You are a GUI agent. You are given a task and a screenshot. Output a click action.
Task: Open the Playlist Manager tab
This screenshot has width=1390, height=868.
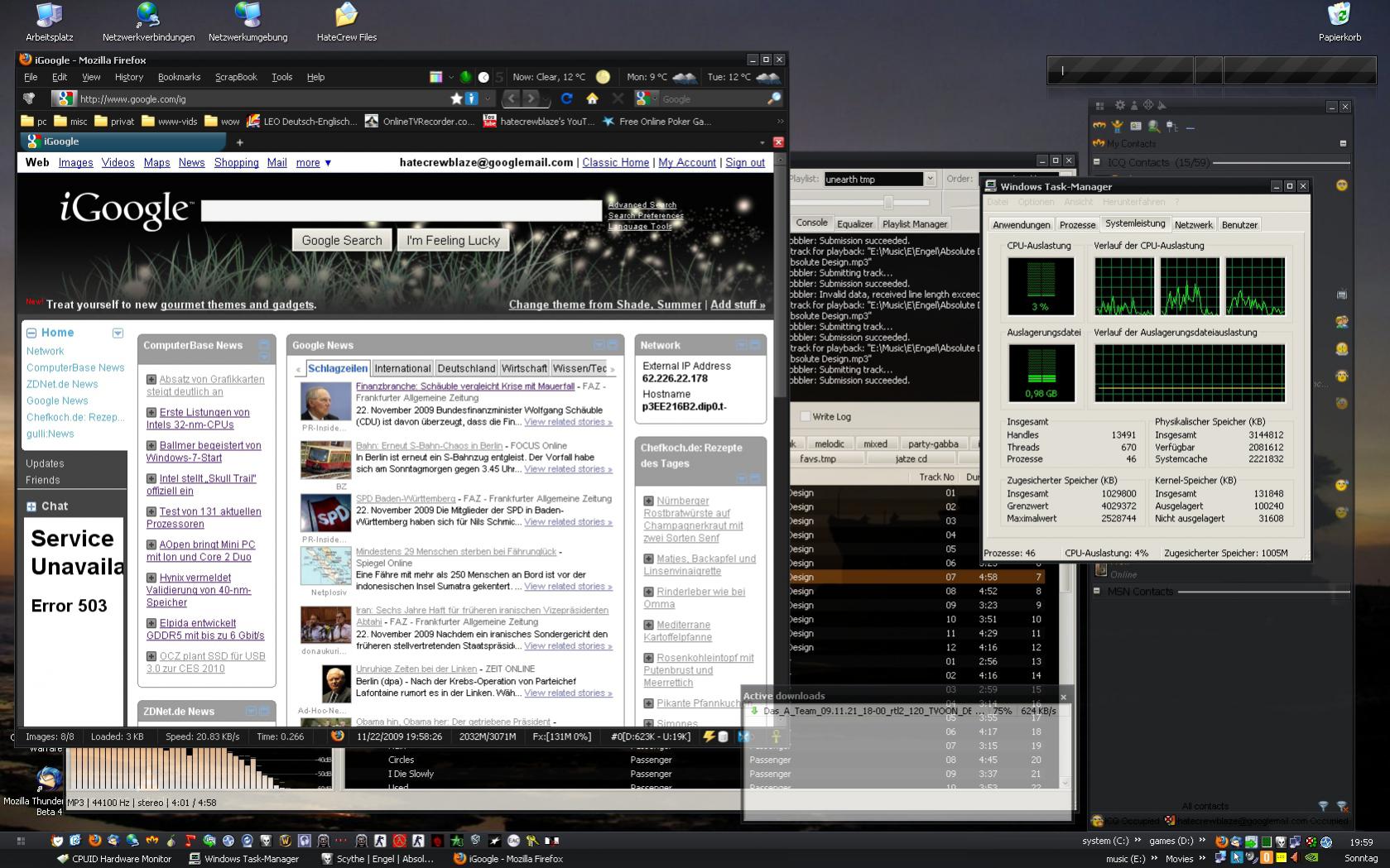click(x=915, y=224)
